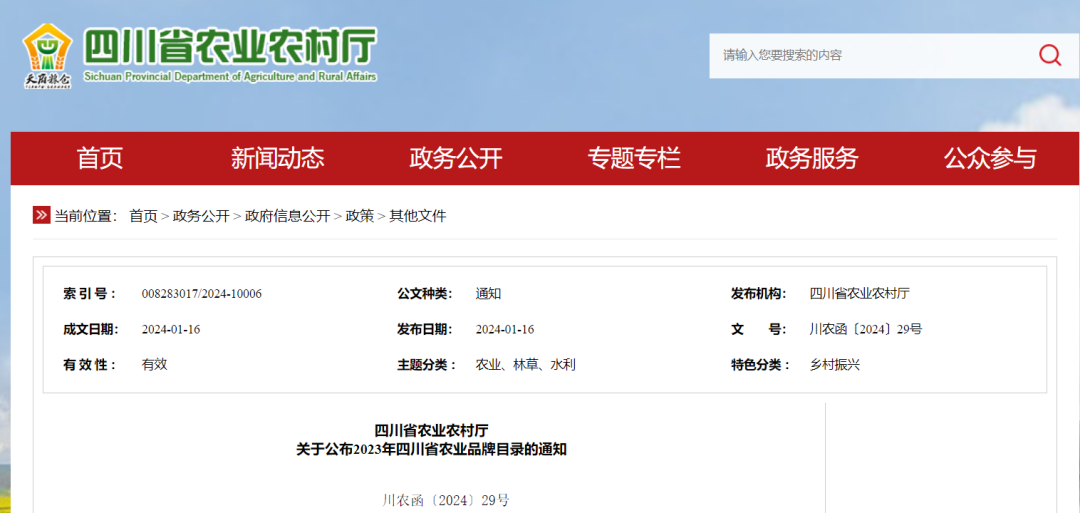The width and height of the screenshot is (1080, 513).
Task: Open the 新闻动态 navigation menu
Action: pyautogui.click(x=278, y=158)
